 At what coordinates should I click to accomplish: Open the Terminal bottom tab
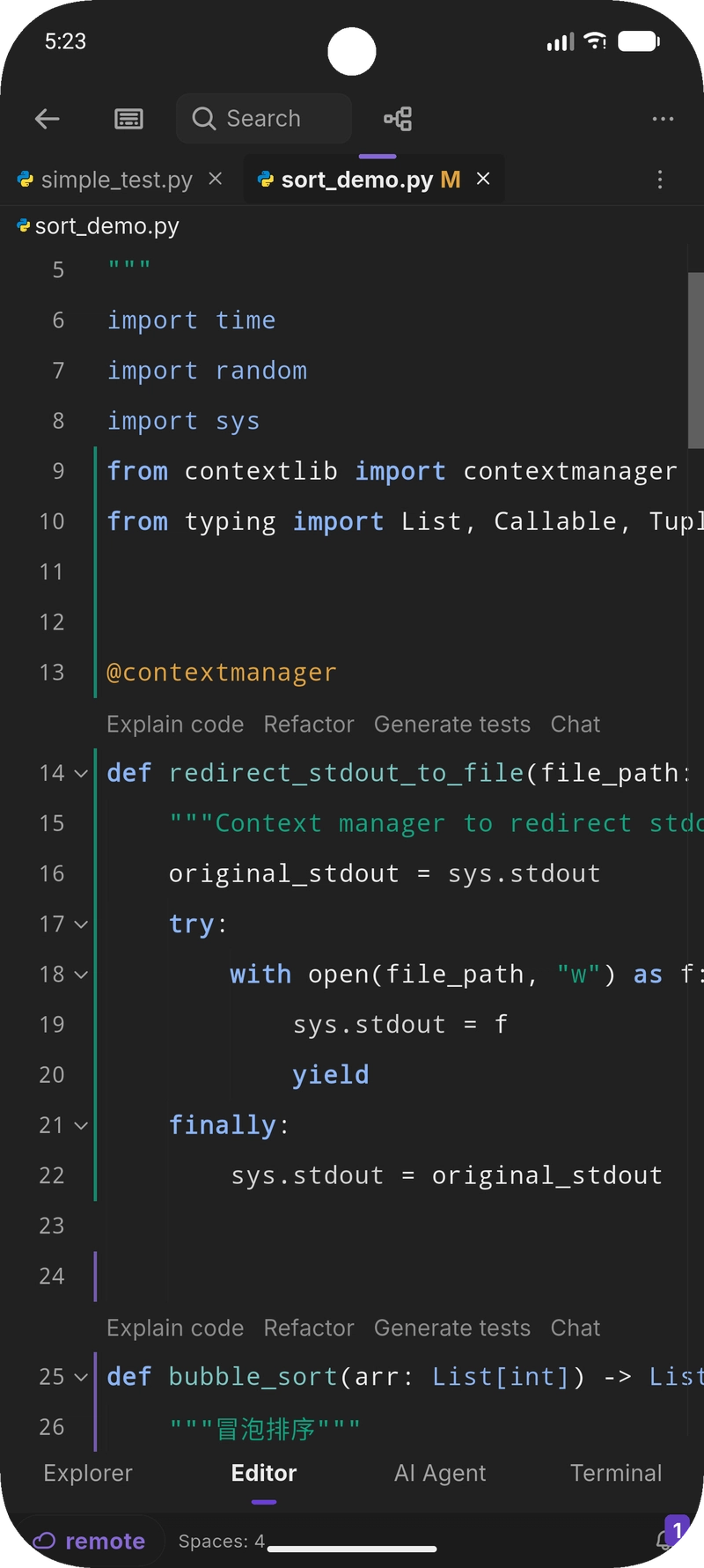click(616, 1473)
